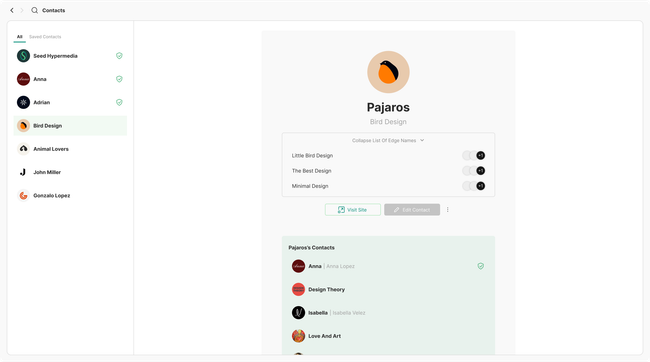The height and width of the screenshot is (362, 650).
Task: Click Isabella avatar icon
Action: point(298,313)
